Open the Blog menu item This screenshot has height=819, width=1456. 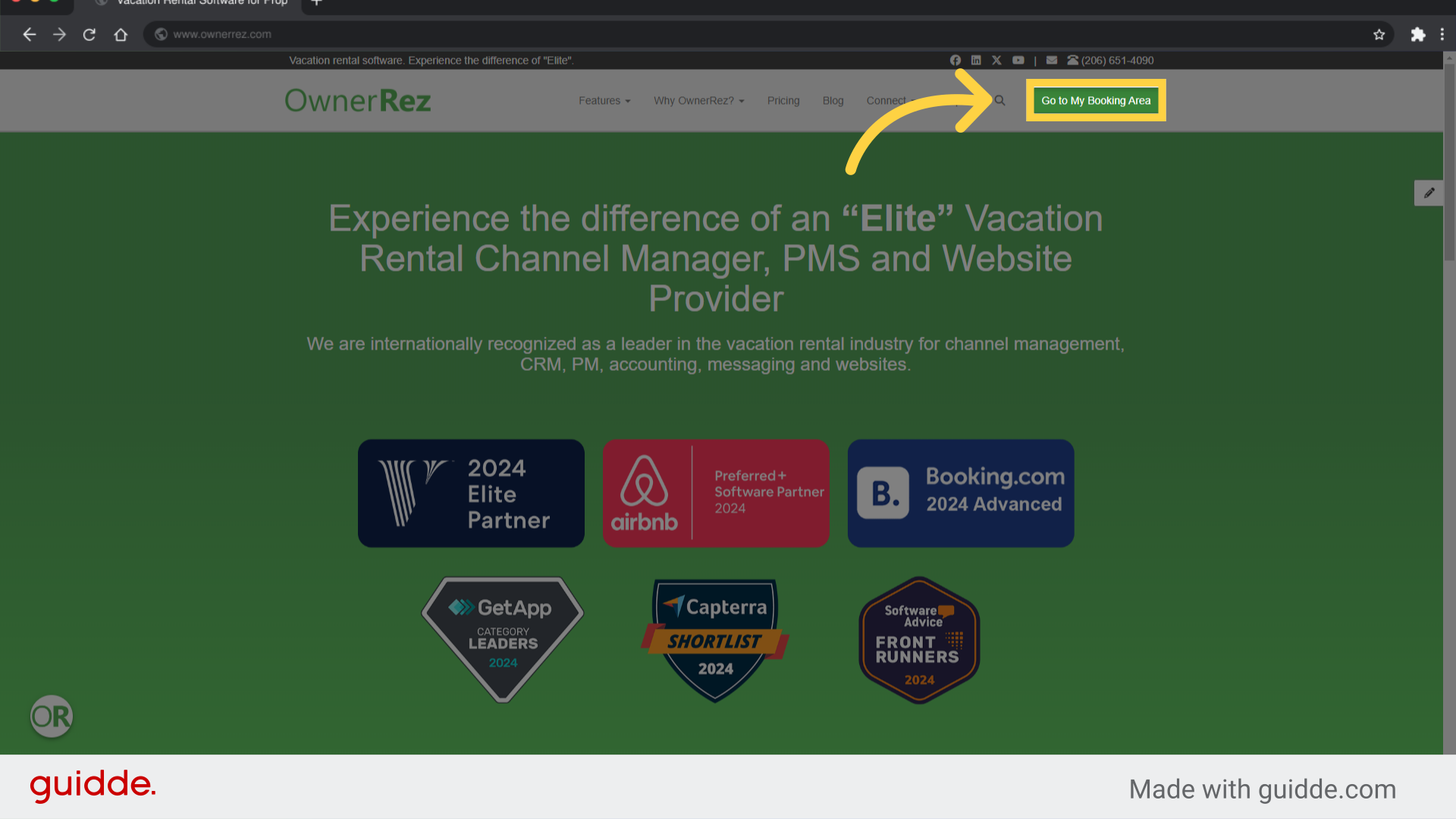pyautogui.click(x=833, y=100)
